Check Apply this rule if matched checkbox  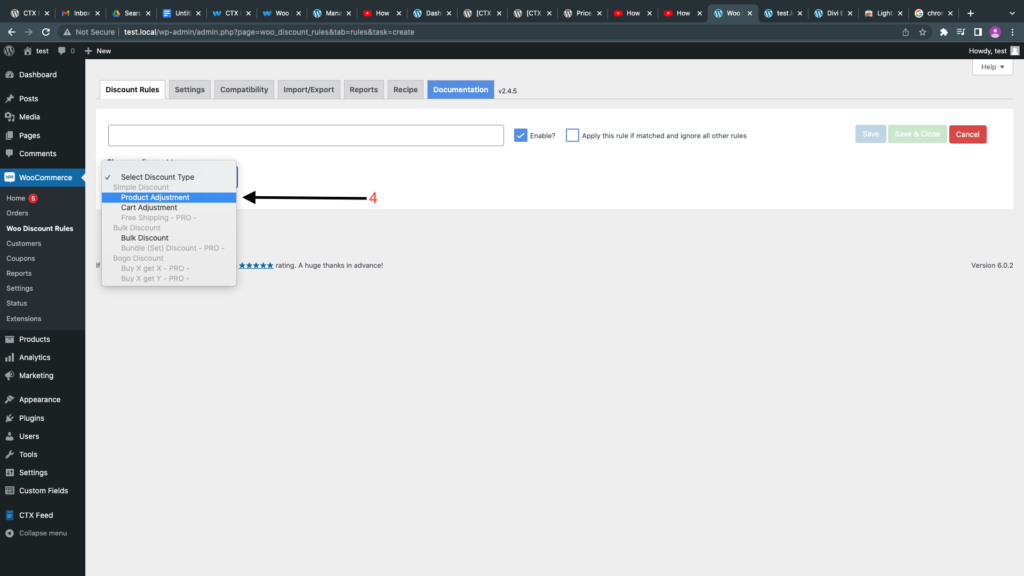pos(572,135)
